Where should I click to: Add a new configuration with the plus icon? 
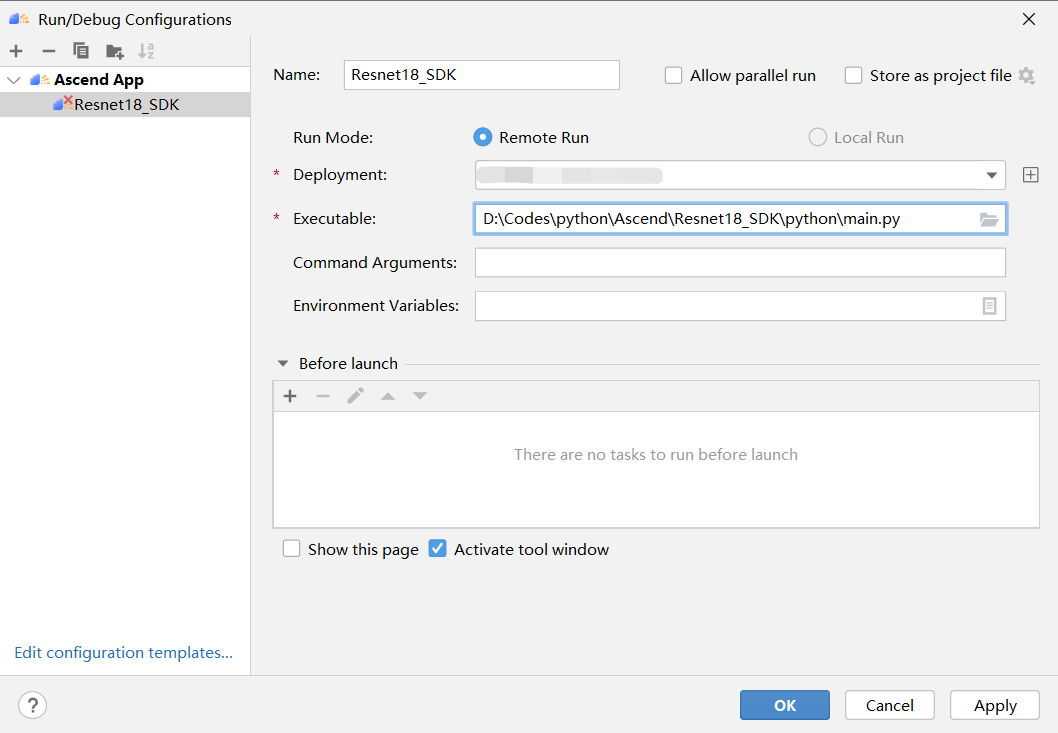[16, 51]
